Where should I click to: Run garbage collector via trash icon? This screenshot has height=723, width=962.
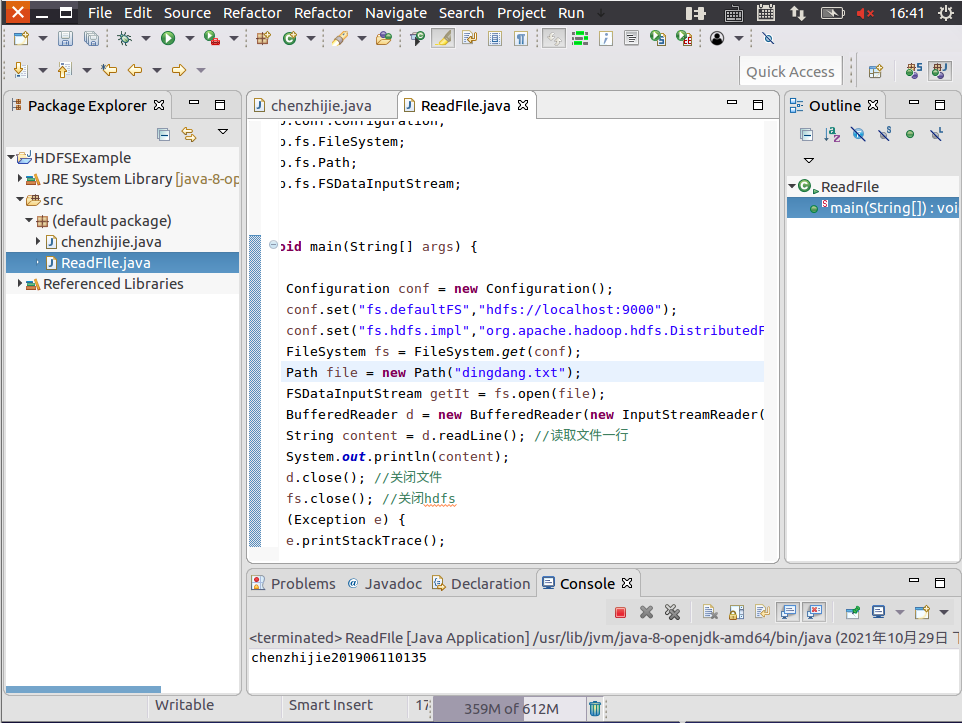click(595, 708)
